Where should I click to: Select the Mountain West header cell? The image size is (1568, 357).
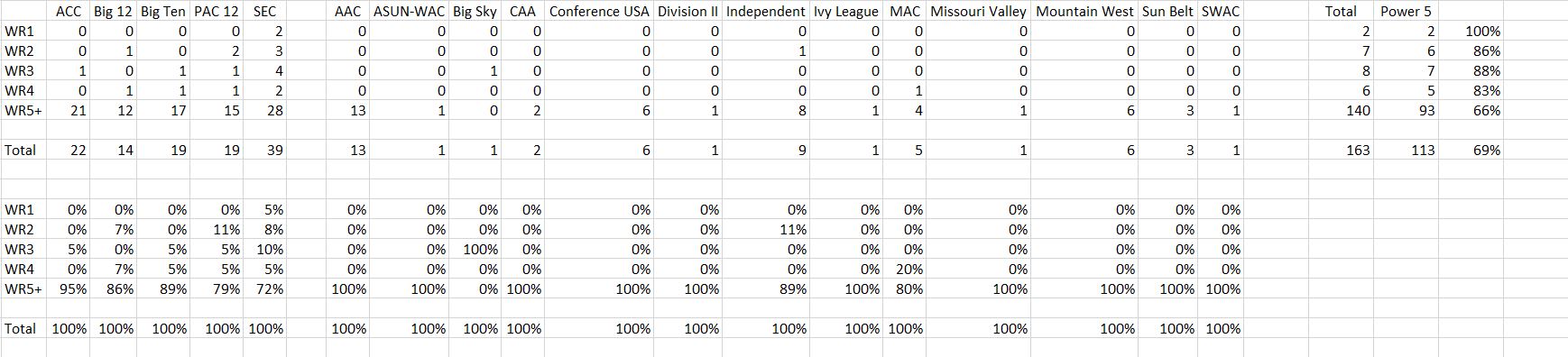coord(1084,12)
